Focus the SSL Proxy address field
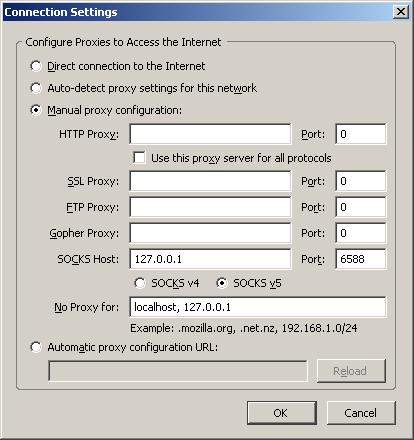The width and height of the screenshot is (414, 440). [210, 181]
